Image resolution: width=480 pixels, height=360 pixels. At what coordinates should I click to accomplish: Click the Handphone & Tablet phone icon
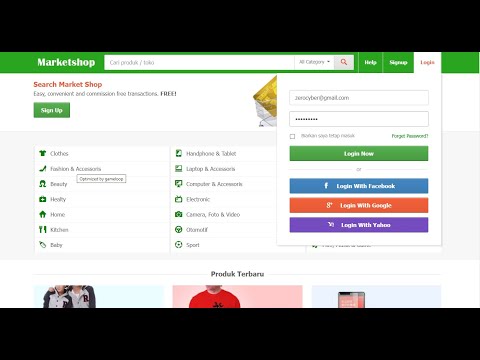[179, 153]
